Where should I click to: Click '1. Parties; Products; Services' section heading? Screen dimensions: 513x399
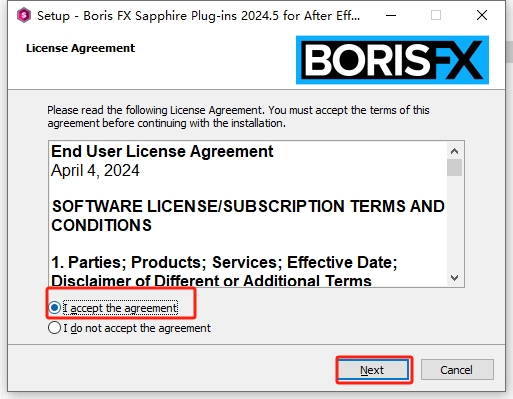[x=224, y=271]
